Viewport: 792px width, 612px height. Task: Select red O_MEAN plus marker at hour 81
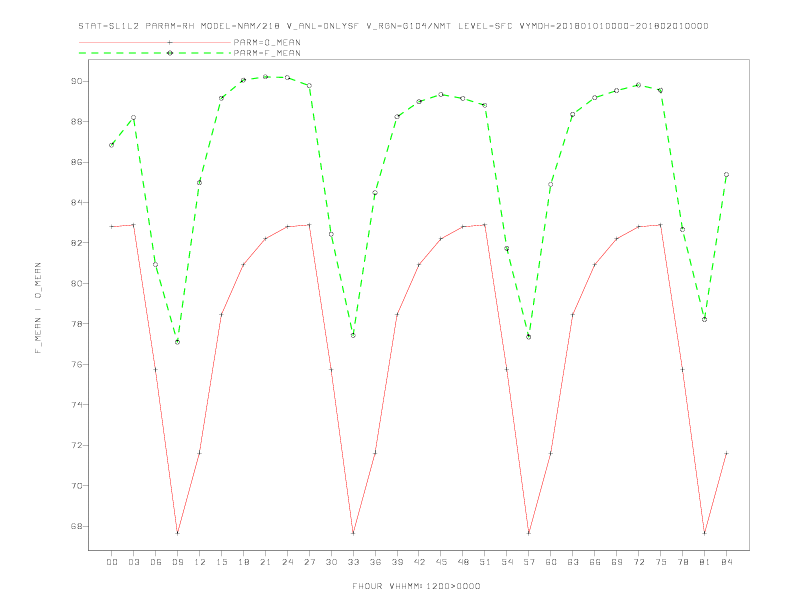point(705,533)
